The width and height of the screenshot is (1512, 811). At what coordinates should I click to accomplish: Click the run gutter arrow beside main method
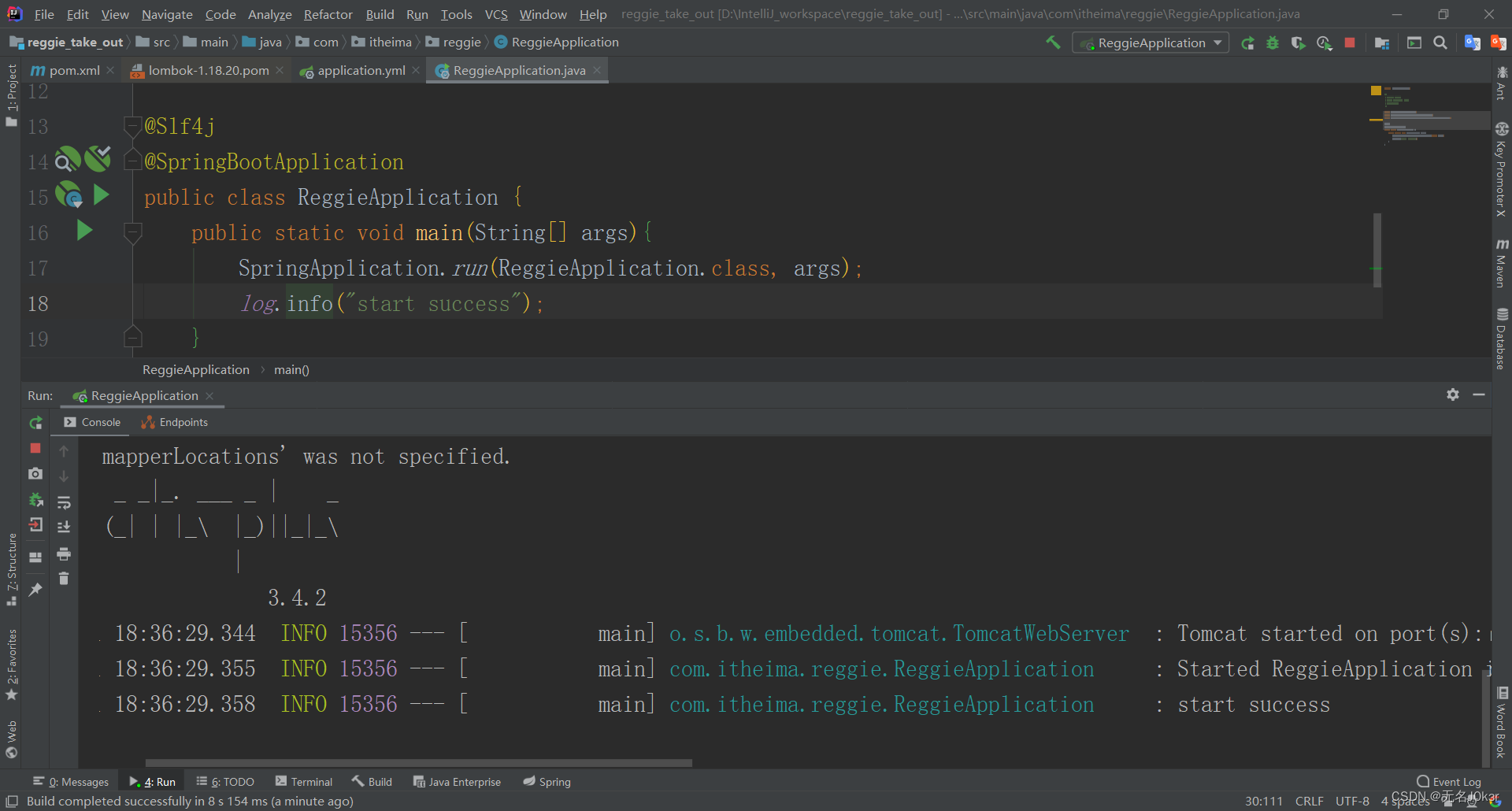[x=84, y=230]
